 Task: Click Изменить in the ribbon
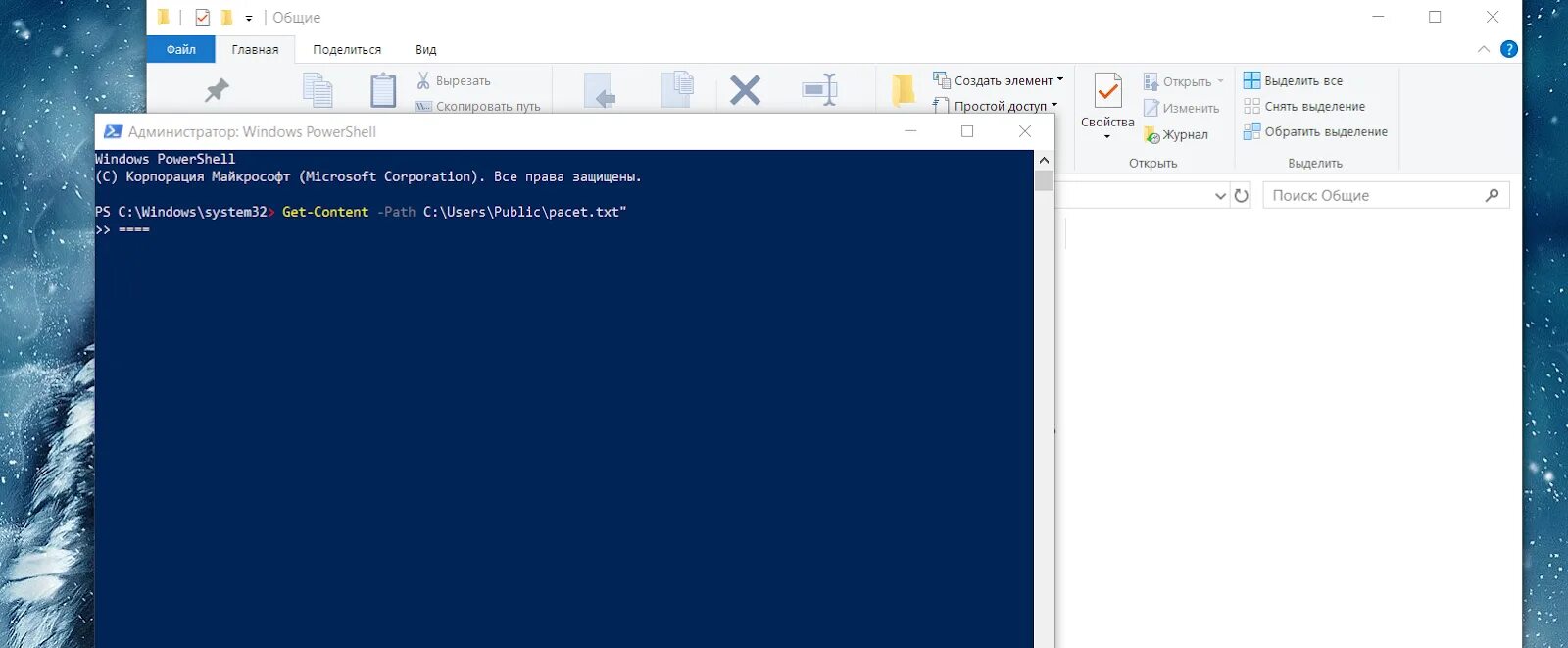[1181, 108]
